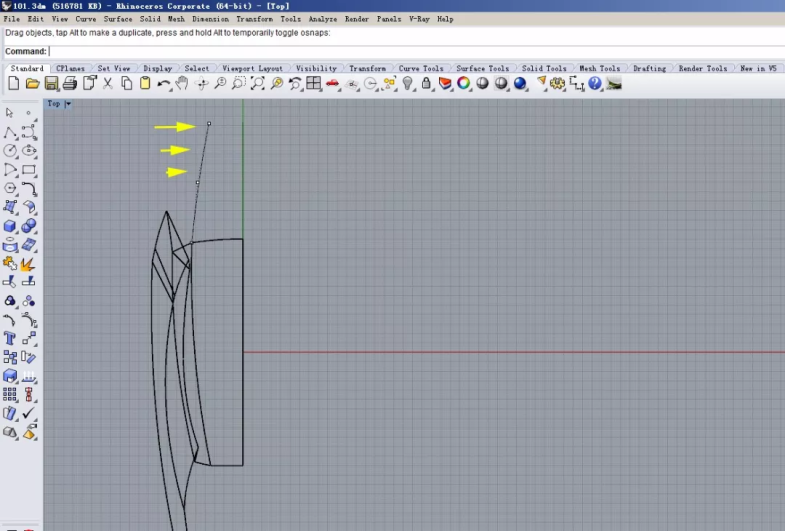Click the Zoom Extents icon

coord(258,84)
